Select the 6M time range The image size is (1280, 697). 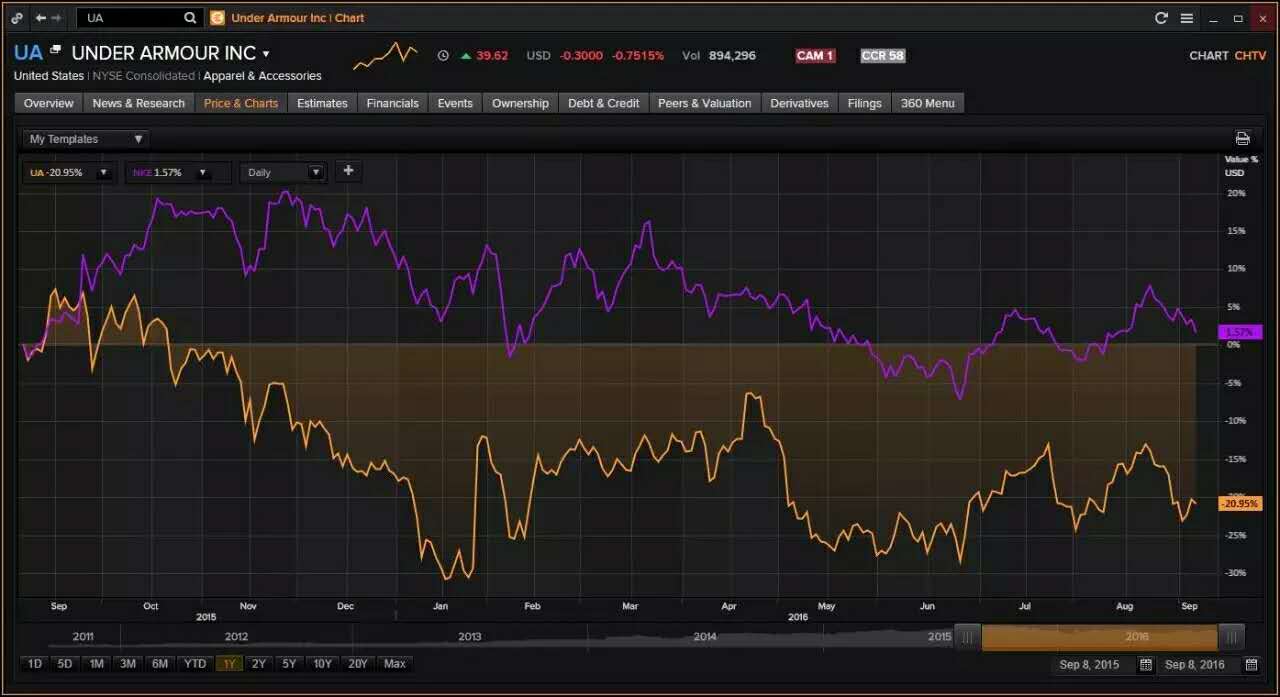(160, 664)
